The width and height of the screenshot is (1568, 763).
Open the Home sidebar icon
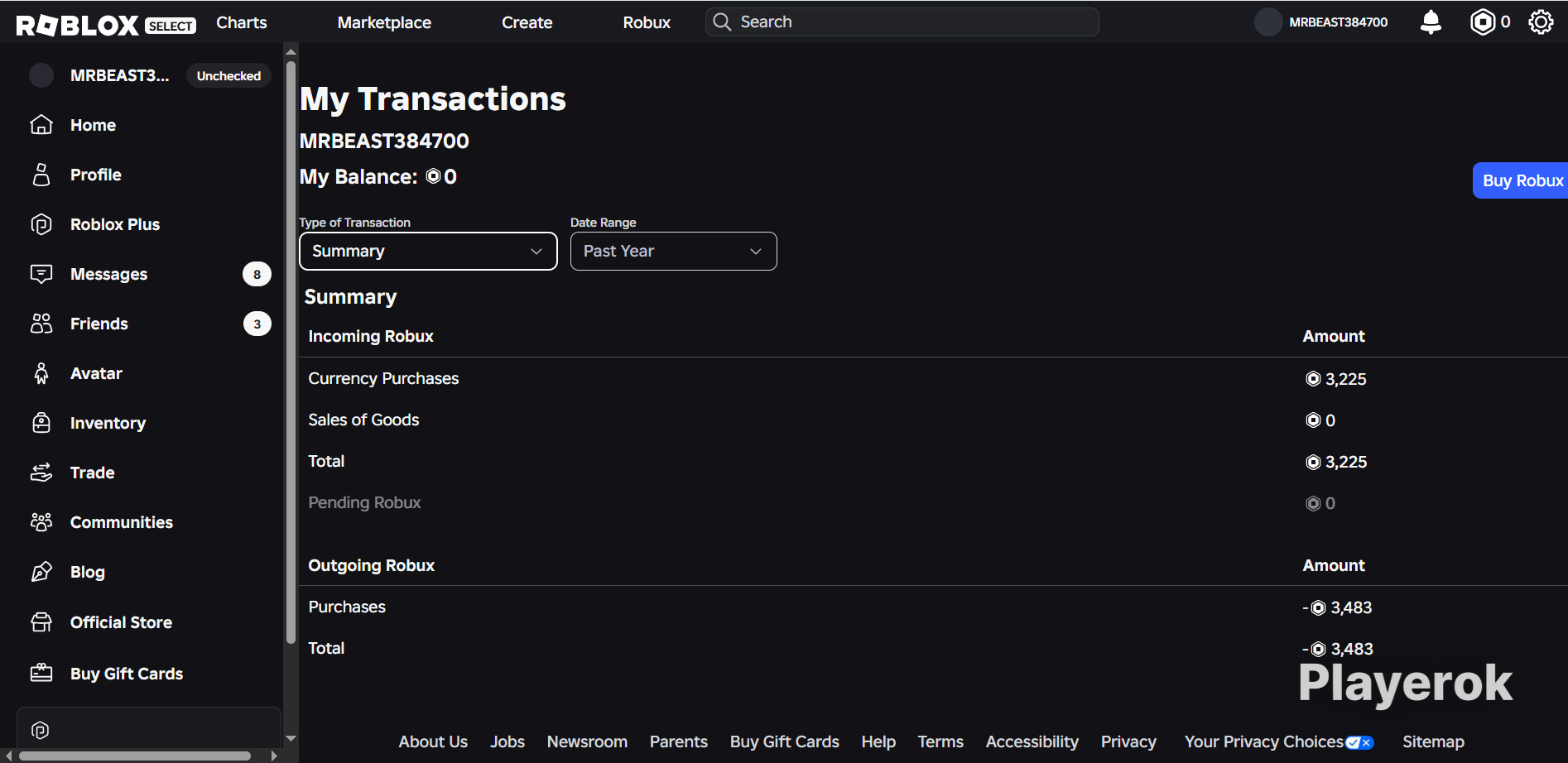point(41,125)
